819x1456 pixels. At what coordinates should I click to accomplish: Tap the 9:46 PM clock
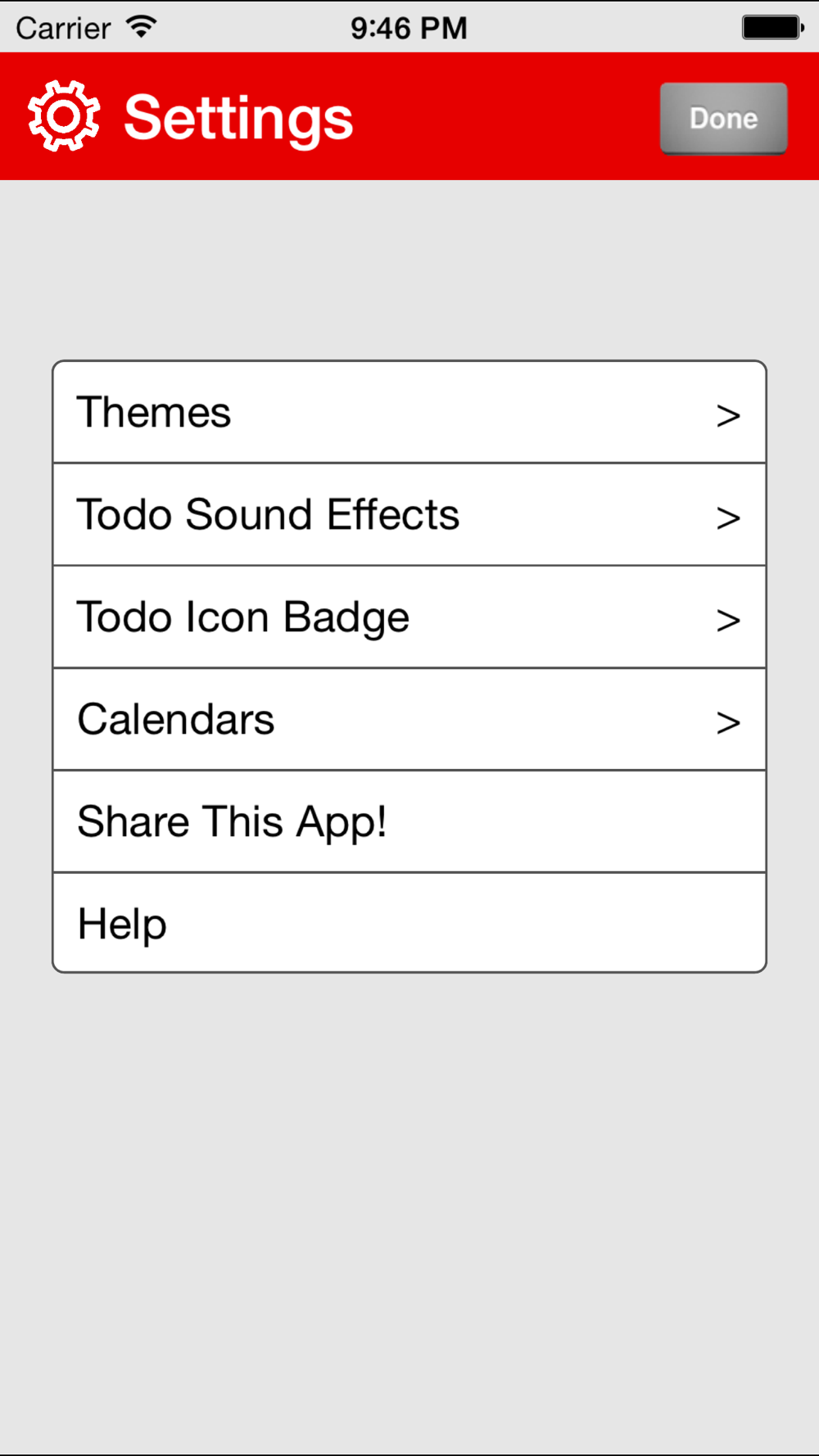pyautogui.click(x=409, y=29)
